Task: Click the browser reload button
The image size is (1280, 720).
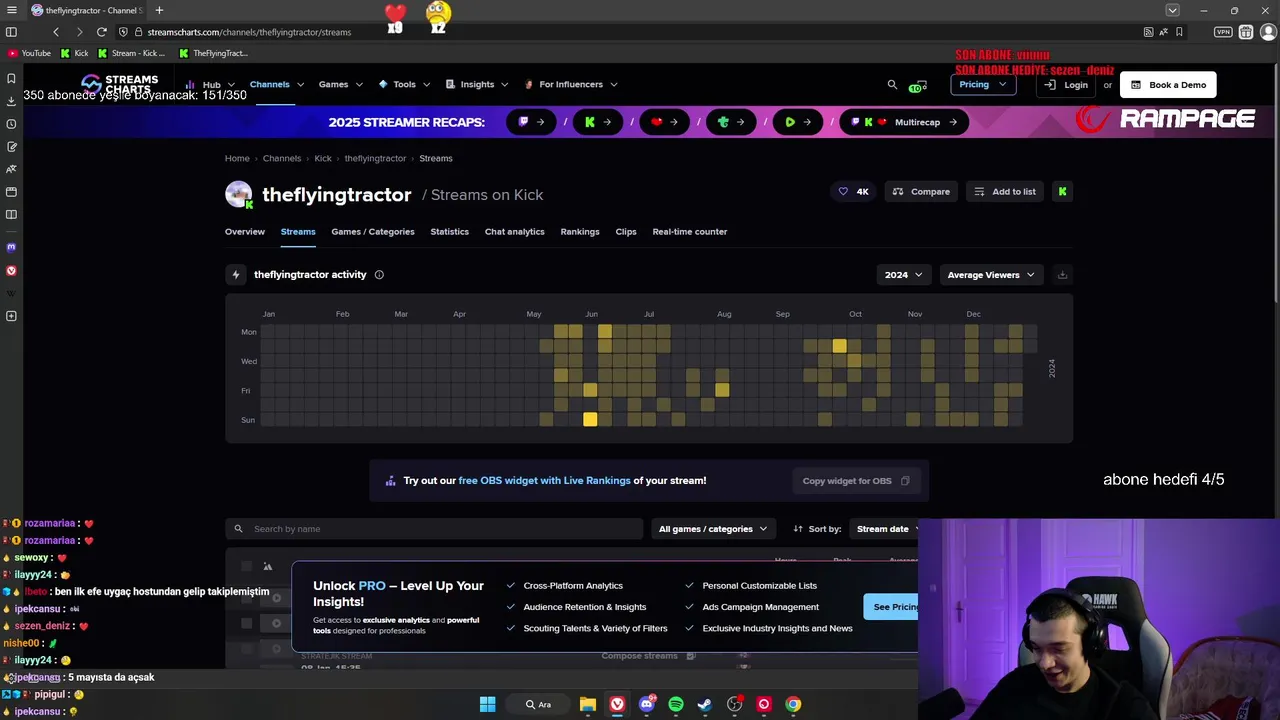Action: tap(101, 32)
